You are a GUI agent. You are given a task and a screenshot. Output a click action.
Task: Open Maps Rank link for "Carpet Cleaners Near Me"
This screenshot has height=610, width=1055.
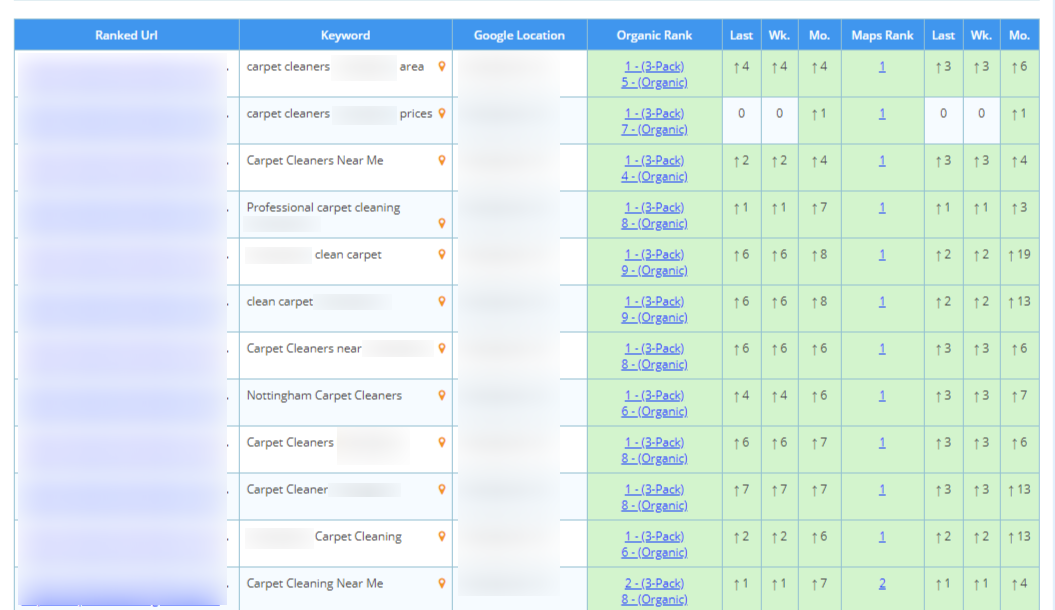(882, 161)
